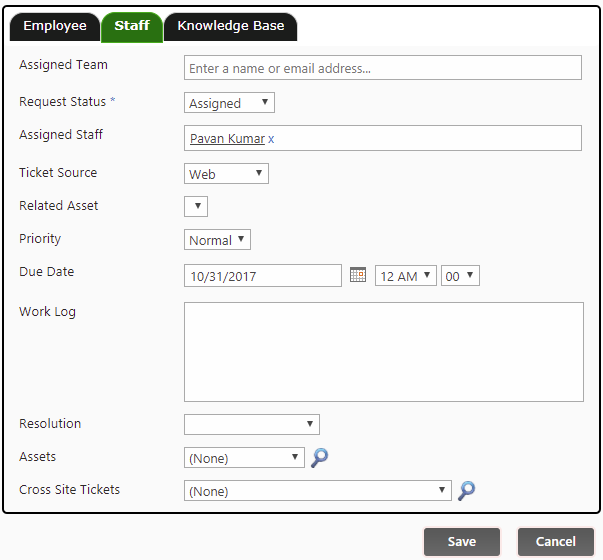Select the Staff tab
This screenshot has width=603, height=560.
pos(132,27)
